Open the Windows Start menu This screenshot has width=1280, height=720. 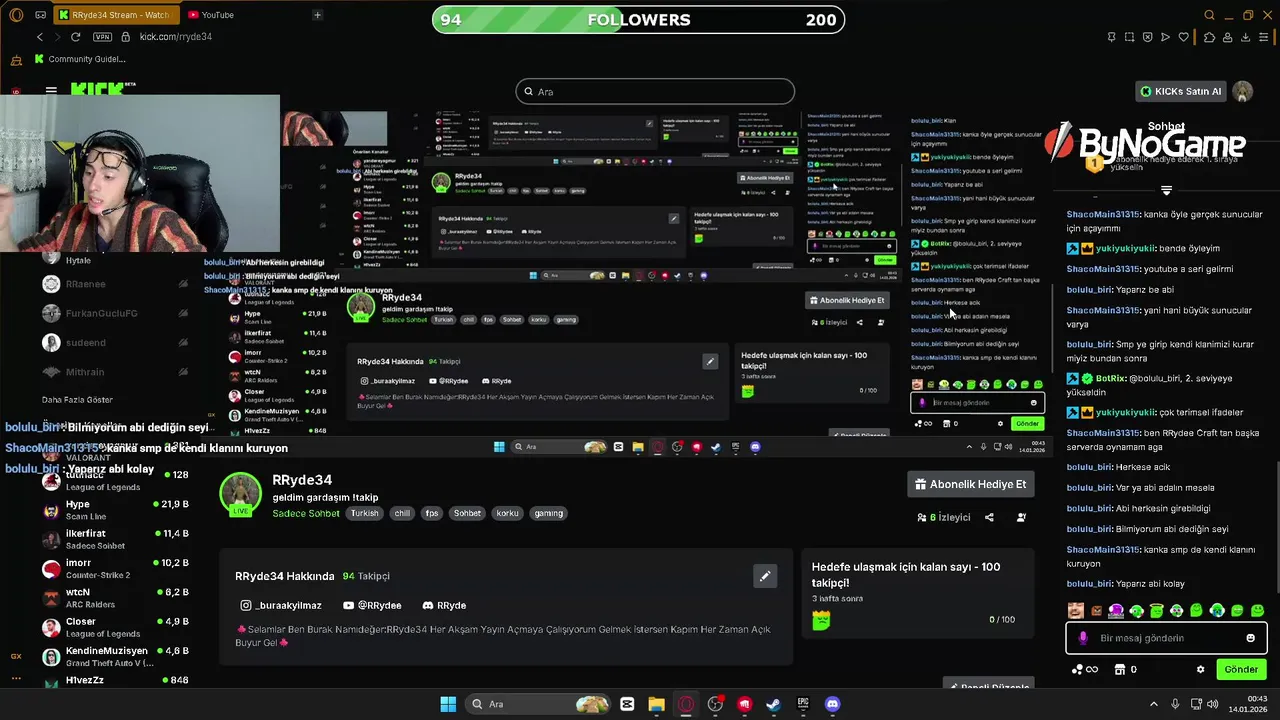(x=448, y=704)
